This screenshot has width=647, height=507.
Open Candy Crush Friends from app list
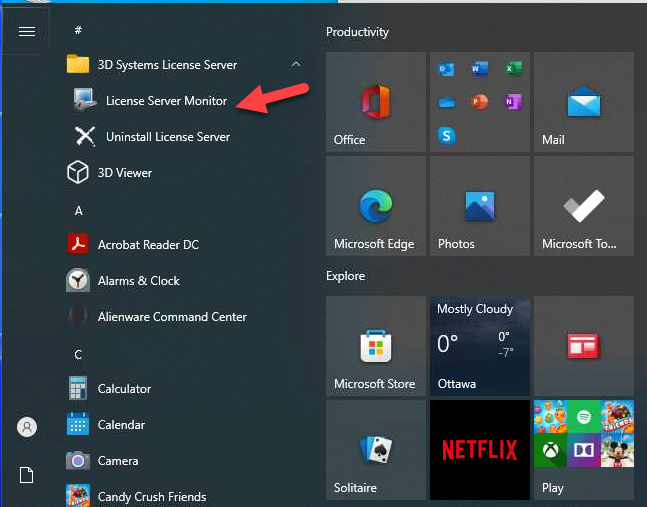tap(151, 496)
